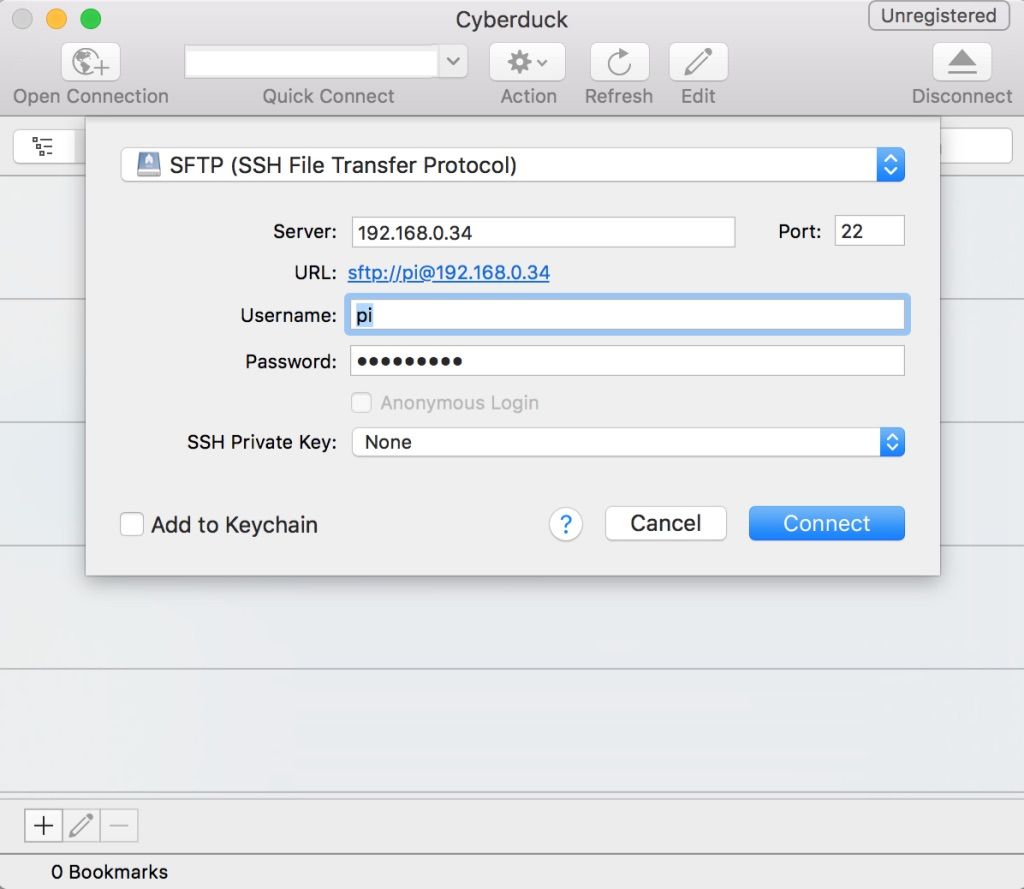
Task: Expand the Quick Connect dropdown arrow
Action: coord(453,62)
